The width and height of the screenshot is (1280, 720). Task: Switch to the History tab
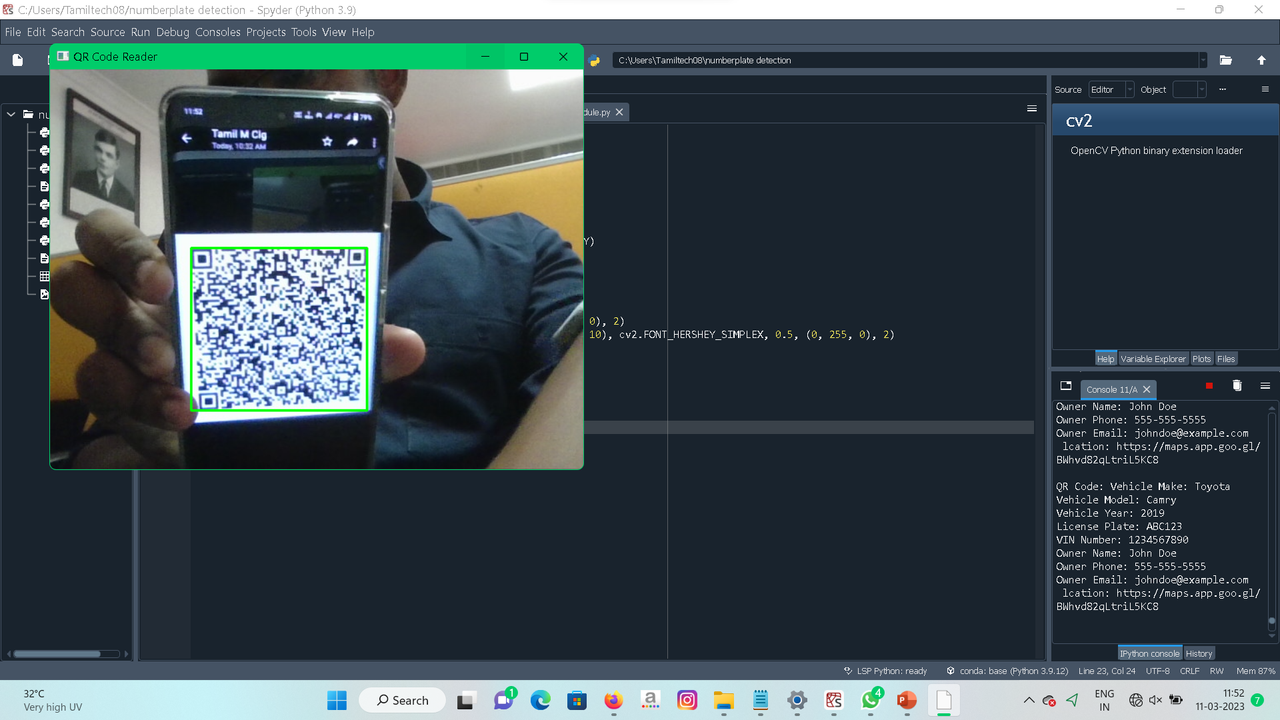pos(1199,653)
